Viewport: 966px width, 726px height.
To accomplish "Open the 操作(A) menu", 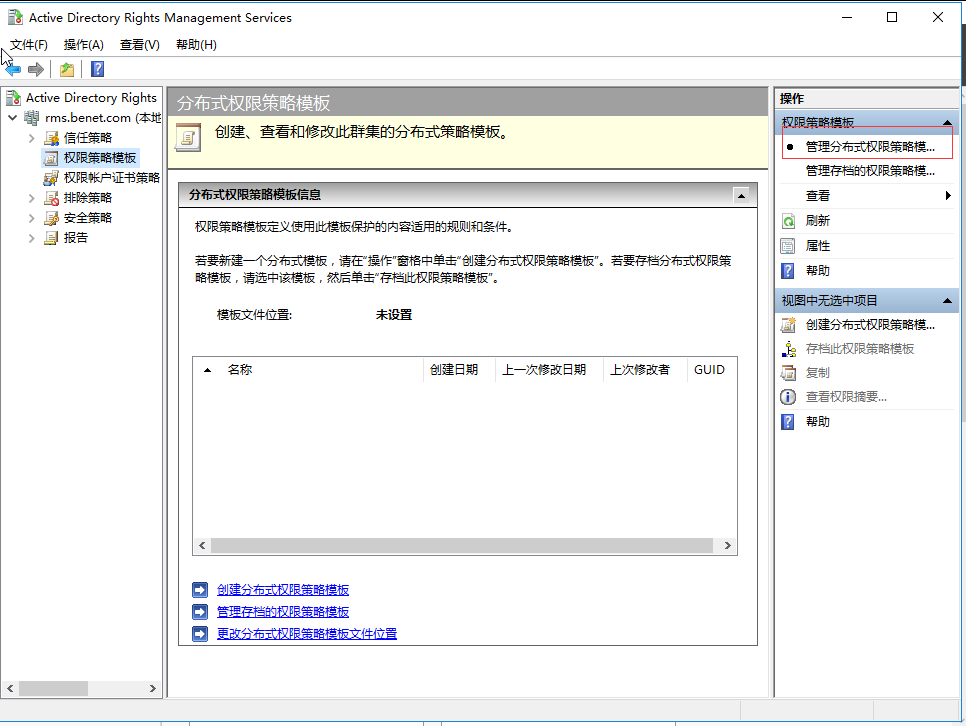I will pyautogui.click(x=84, y=45).
